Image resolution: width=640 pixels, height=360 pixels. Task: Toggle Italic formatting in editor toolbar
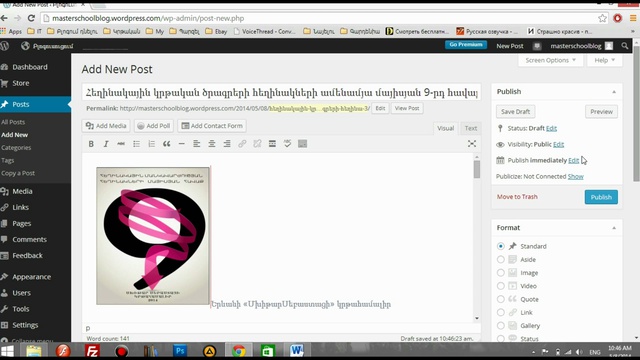[x=106, y=144]
